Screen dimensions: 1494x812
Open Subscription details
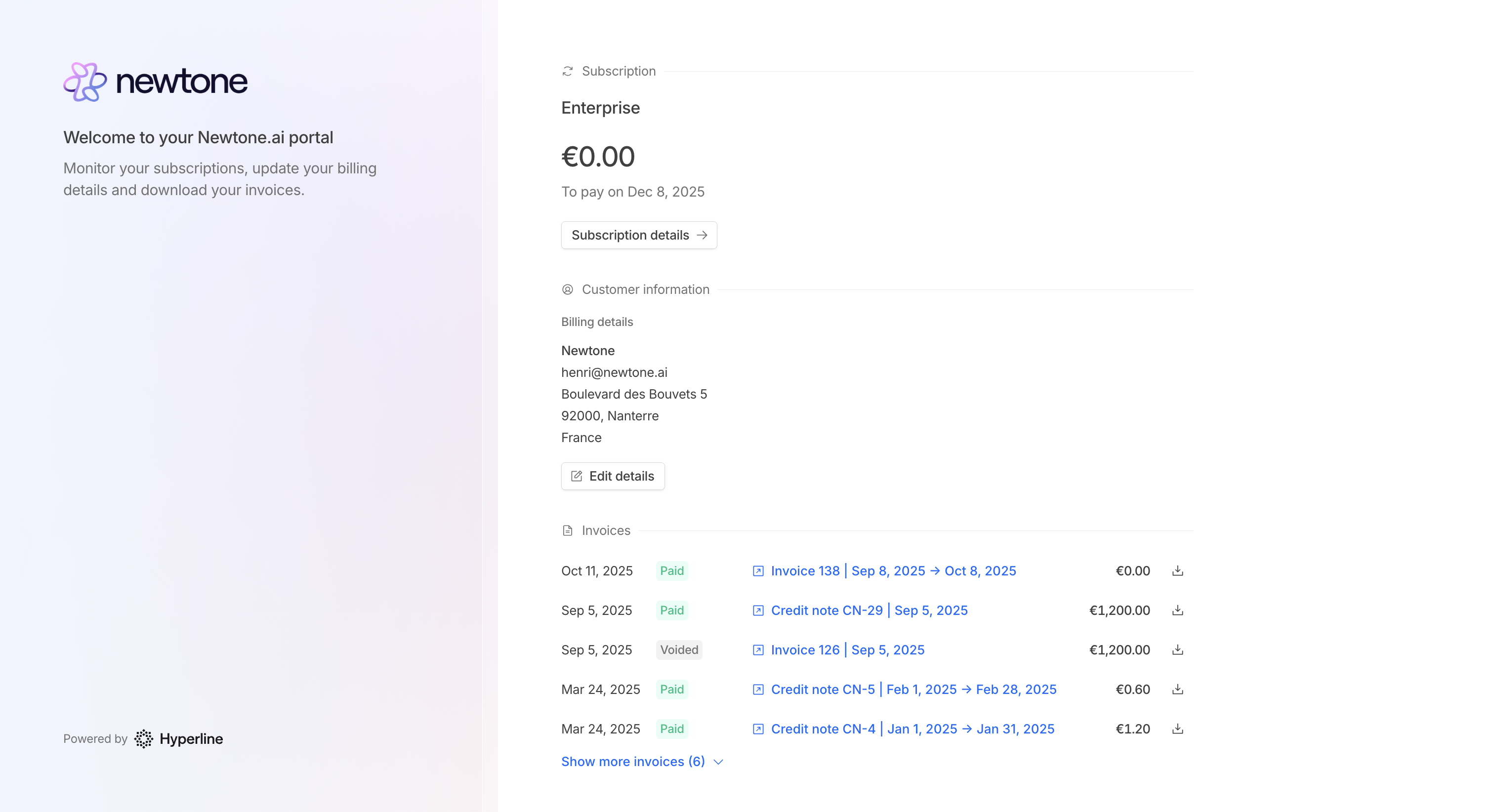point(638,235)
